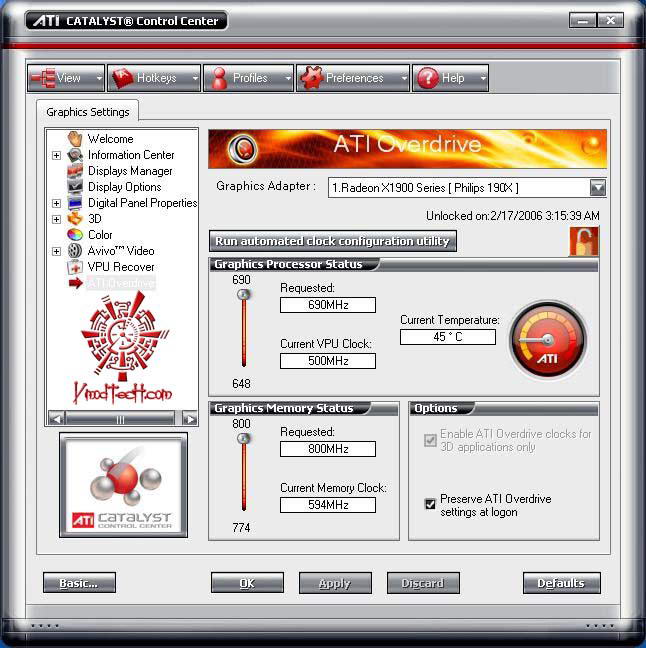Click the ATI logo in title bar
Image resolution: width=646 pixels, height=648 pixels.
(46, 21)
